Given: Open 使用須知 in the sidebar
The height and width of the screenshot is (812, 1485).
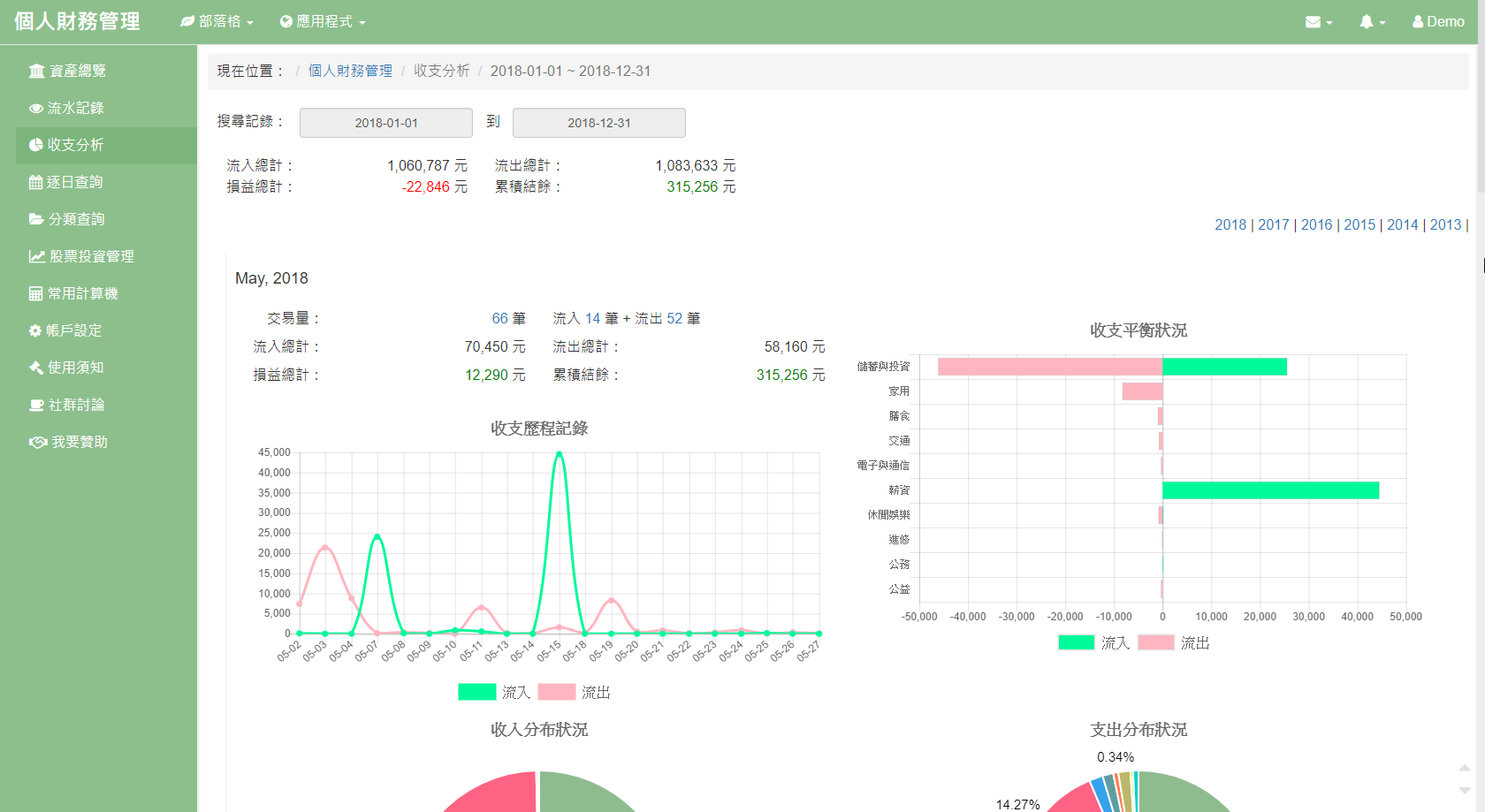Looking at the screenshot, I should [x=75, y=368].
